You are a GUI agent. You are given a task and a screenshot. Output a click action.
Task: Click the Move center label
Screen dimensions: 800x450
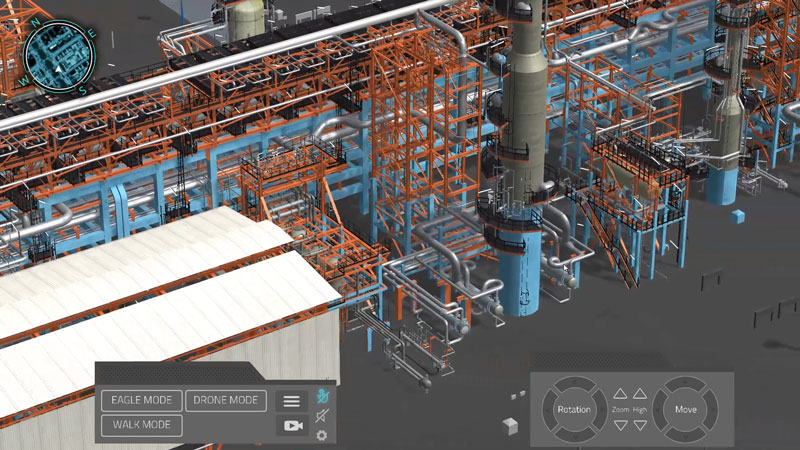pos(686,410)
